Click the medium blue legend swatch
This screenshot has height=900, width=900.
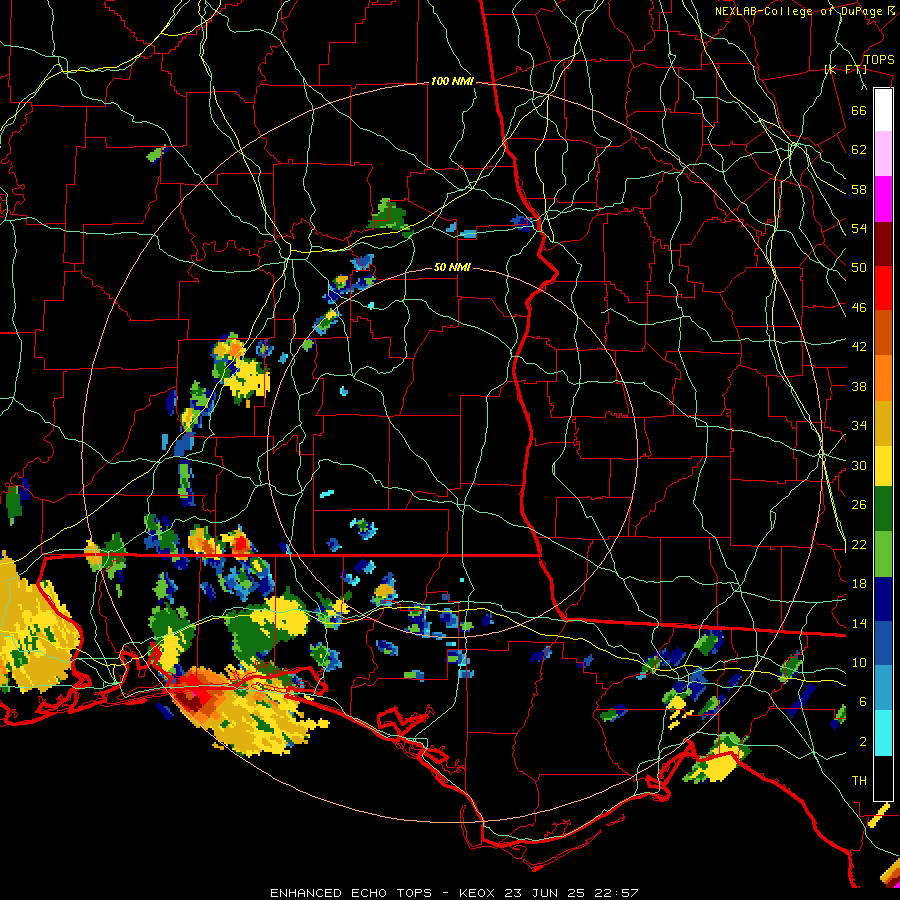[883, 644]
